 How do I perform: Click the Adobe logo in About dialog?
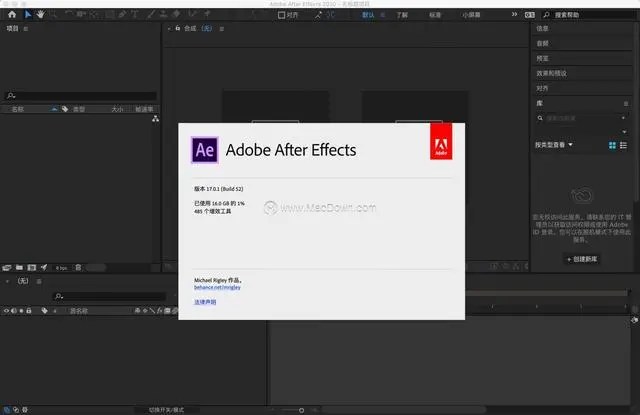(441, 141)
